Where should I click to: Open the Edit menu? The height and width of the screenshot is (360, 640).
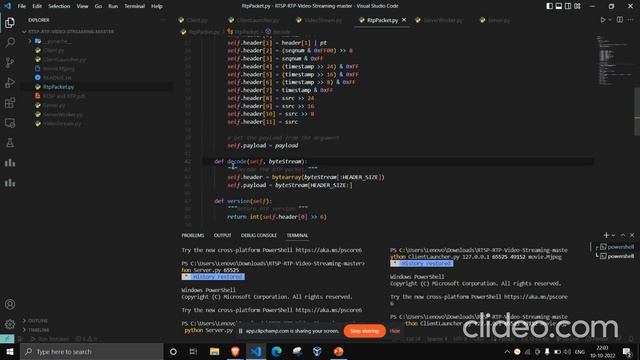pyautogui.click(x=37, y=6)
